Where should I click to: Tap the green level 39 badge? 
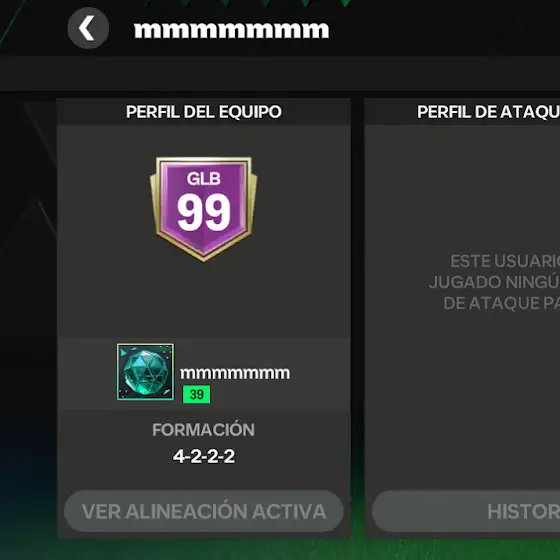pos(196,394)
